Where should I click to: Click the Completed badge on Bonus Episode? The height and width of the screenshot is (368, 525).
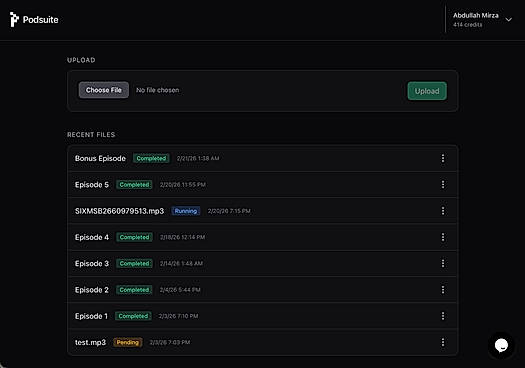(151, 158)
